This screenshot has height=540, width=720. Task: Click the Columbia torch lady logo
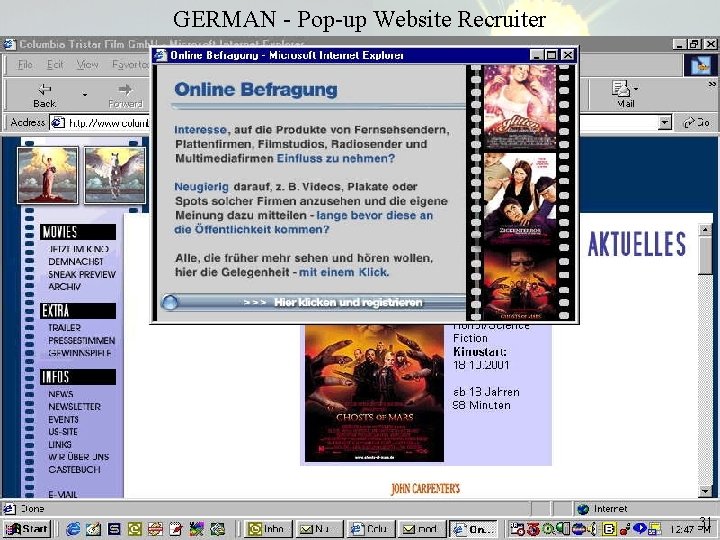(48, 175)
